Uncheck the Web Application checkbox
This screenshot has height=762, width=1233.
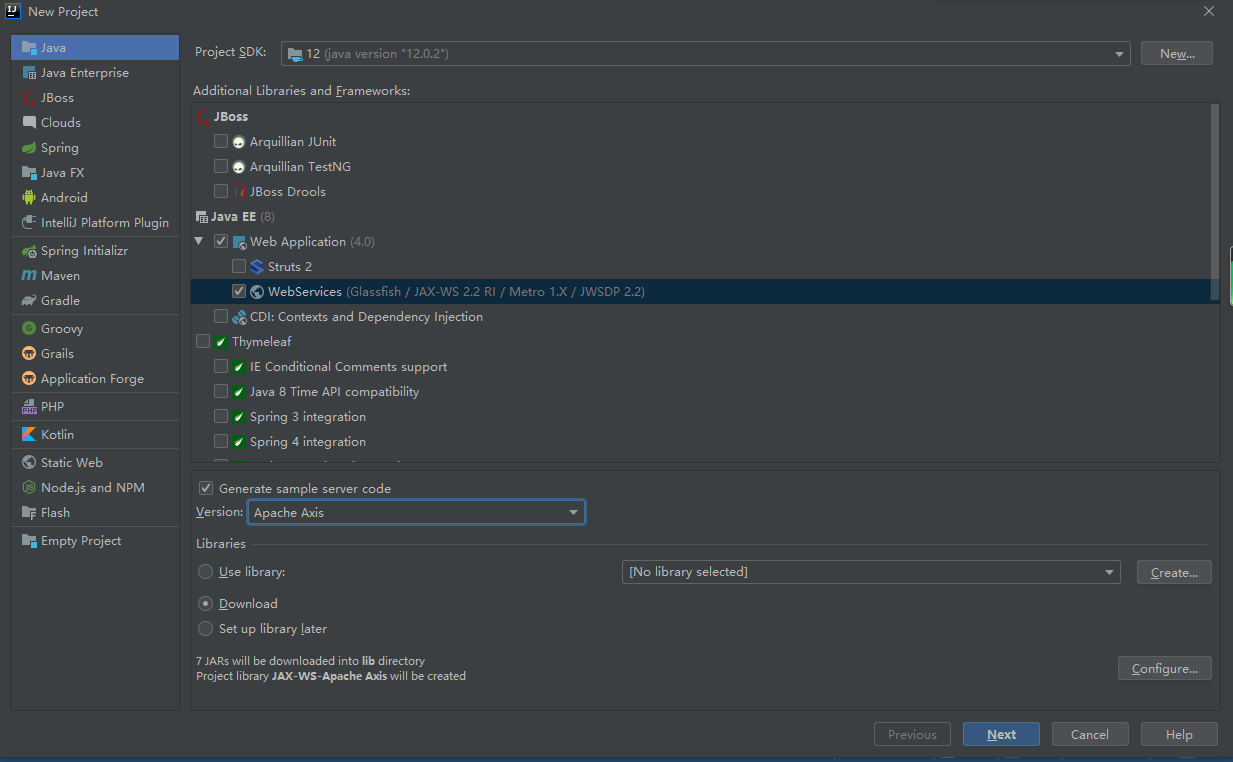pyautogui.click(x=221, y=241)
